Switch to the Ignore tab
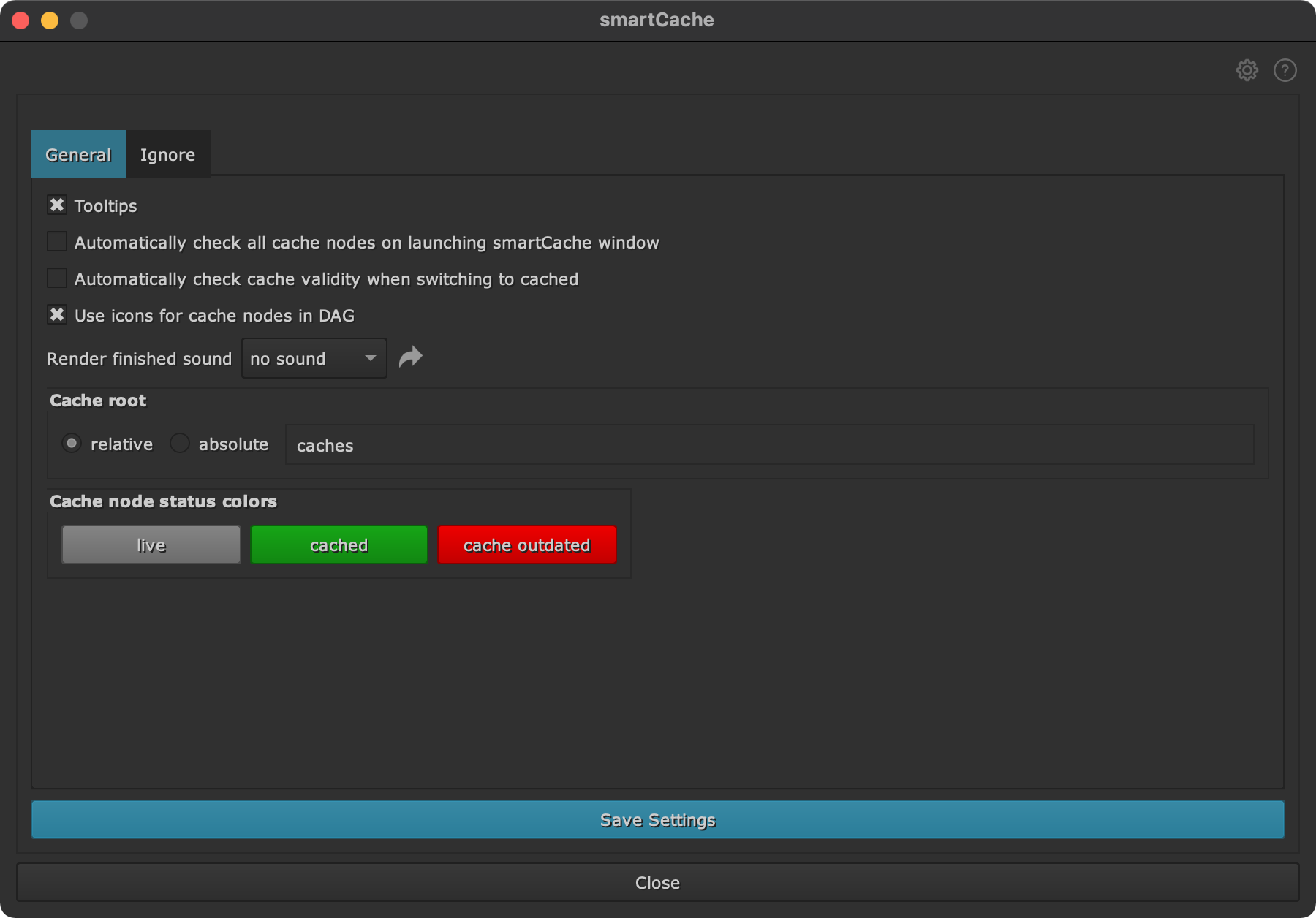 (x=167, y=155)
